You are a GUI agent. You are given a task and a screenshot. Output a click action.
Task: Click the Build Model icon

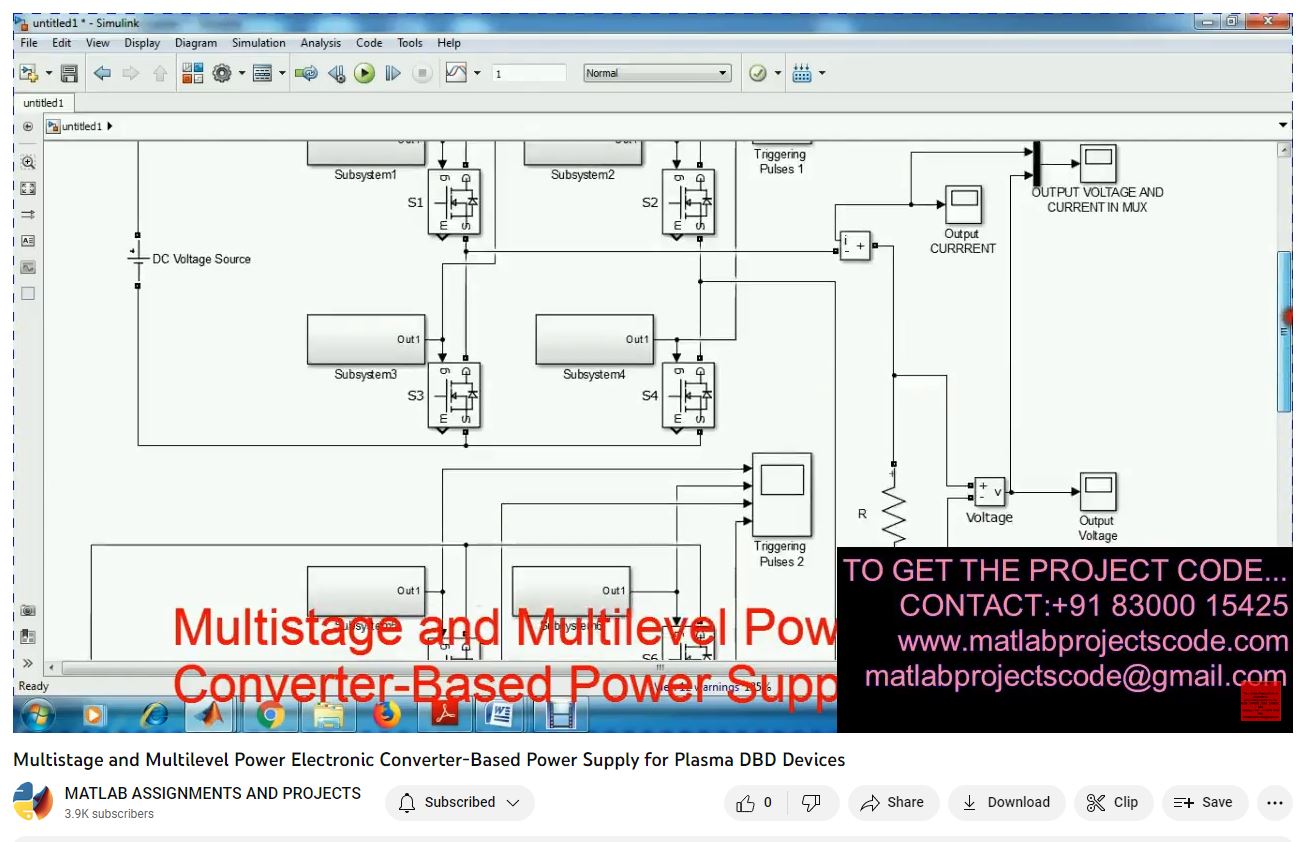[802, 73]
